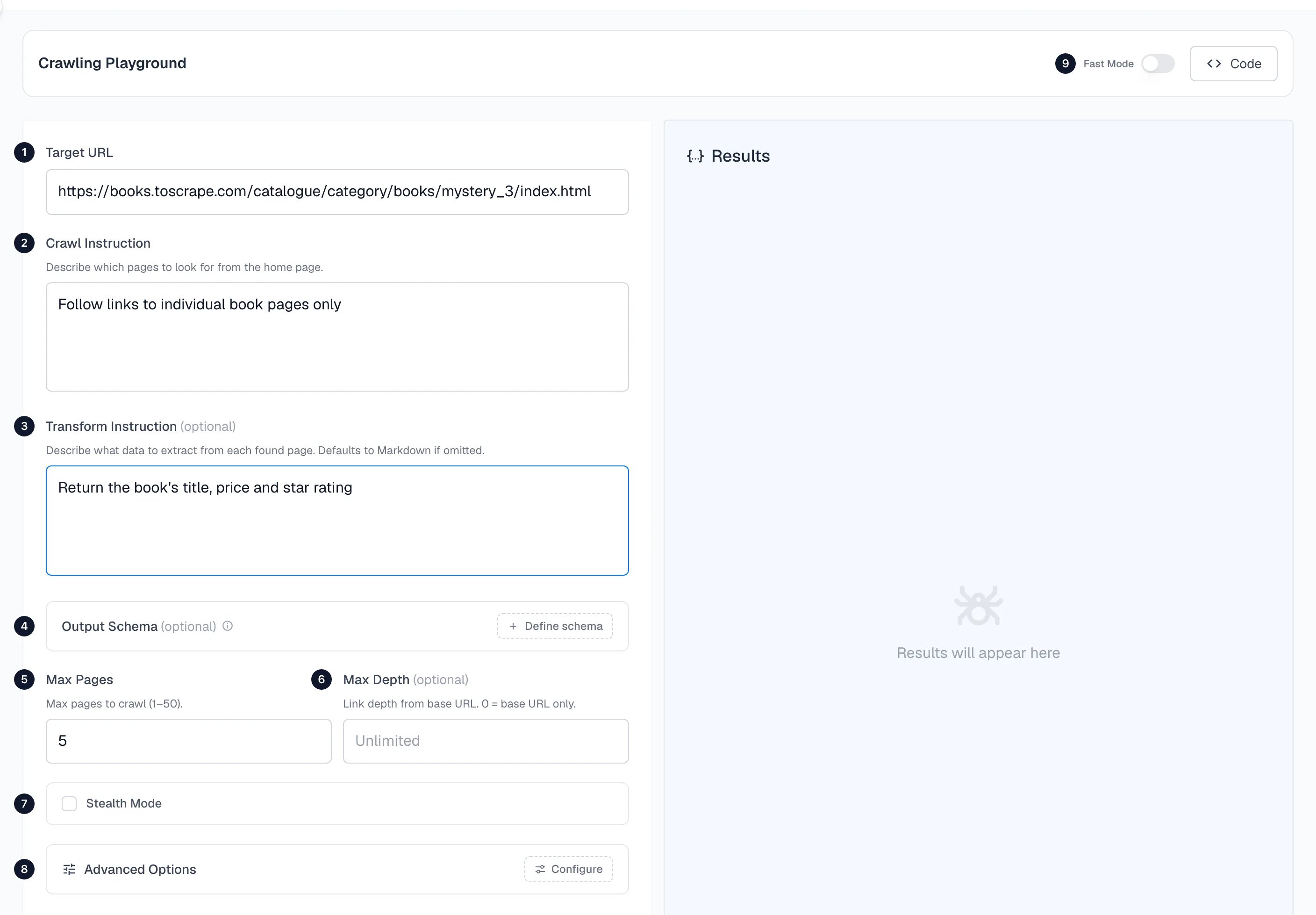Open the Code view button

point(1233,64)
